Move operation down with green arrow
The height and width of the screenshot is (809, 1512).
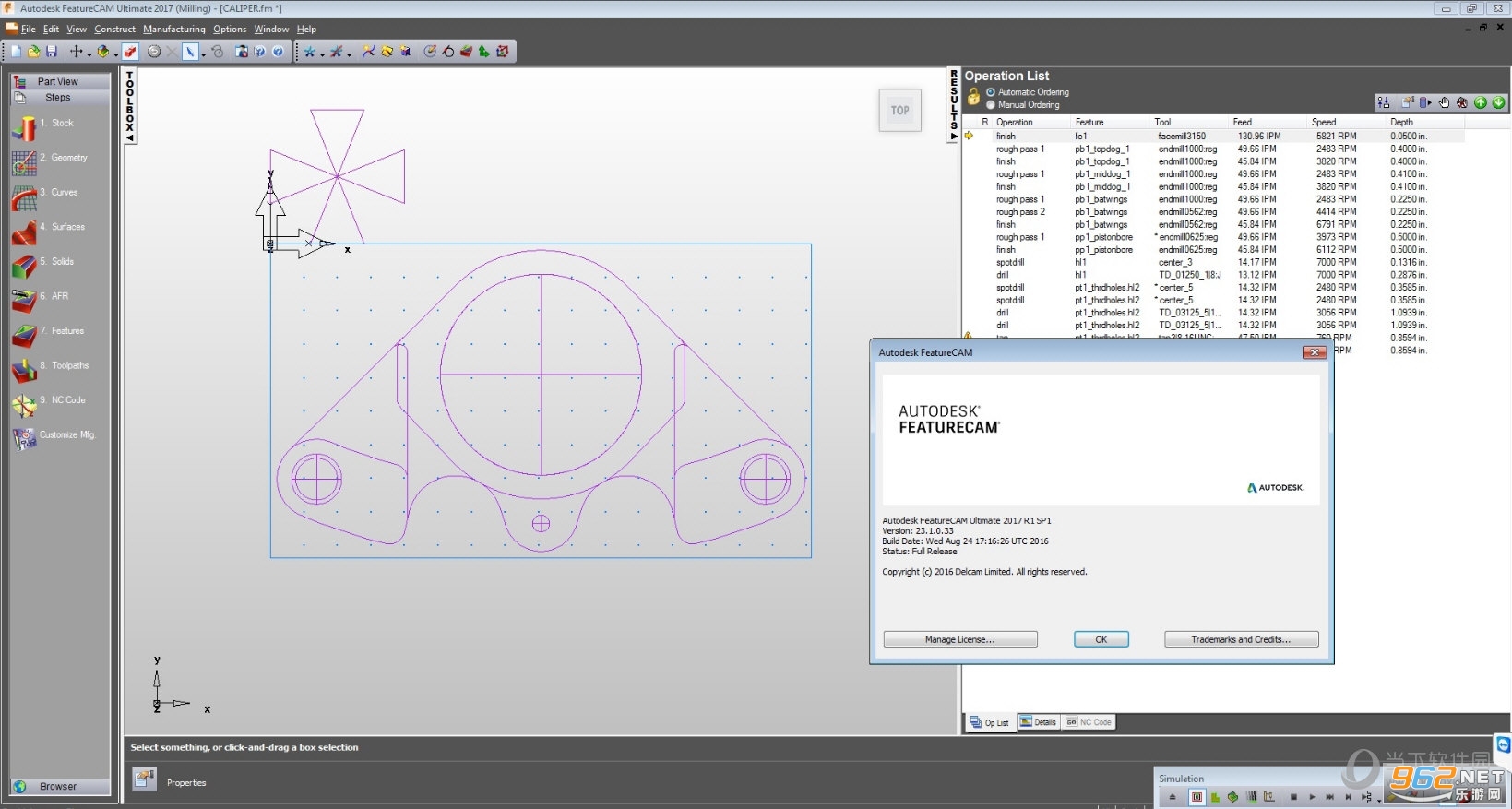click(x=1499, y=102)
